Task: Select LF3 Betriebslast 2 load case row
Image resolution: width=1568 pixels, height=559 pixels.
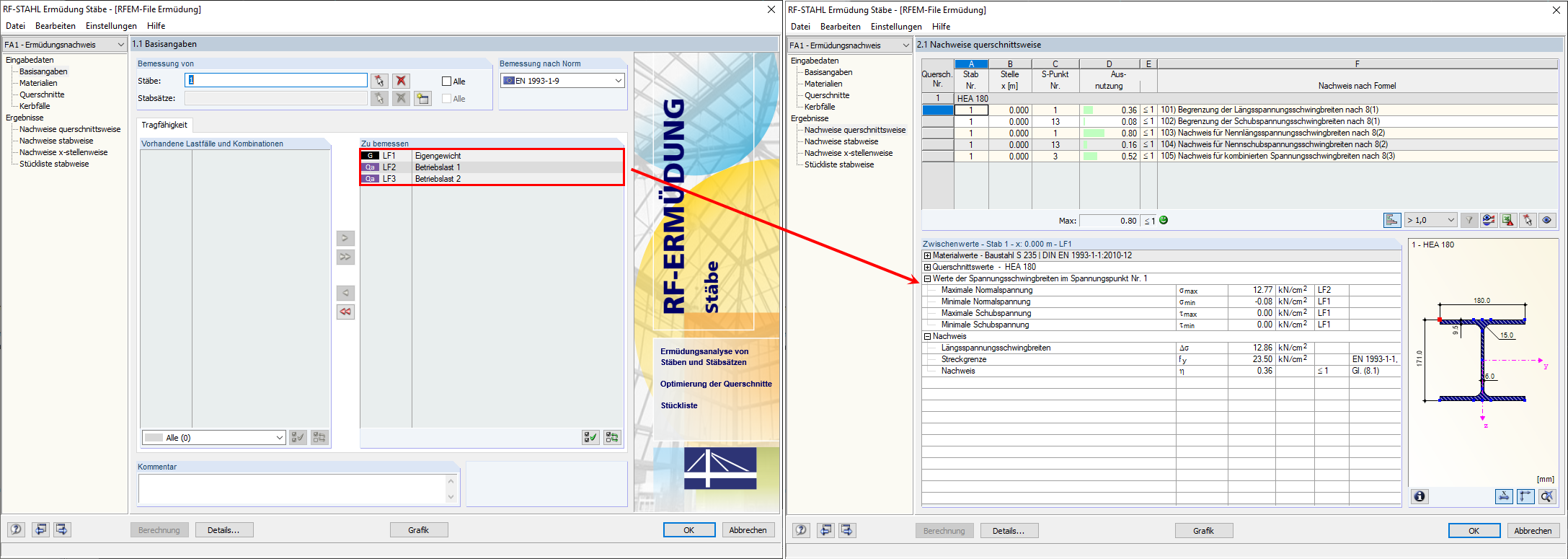Action: (492, 179)
